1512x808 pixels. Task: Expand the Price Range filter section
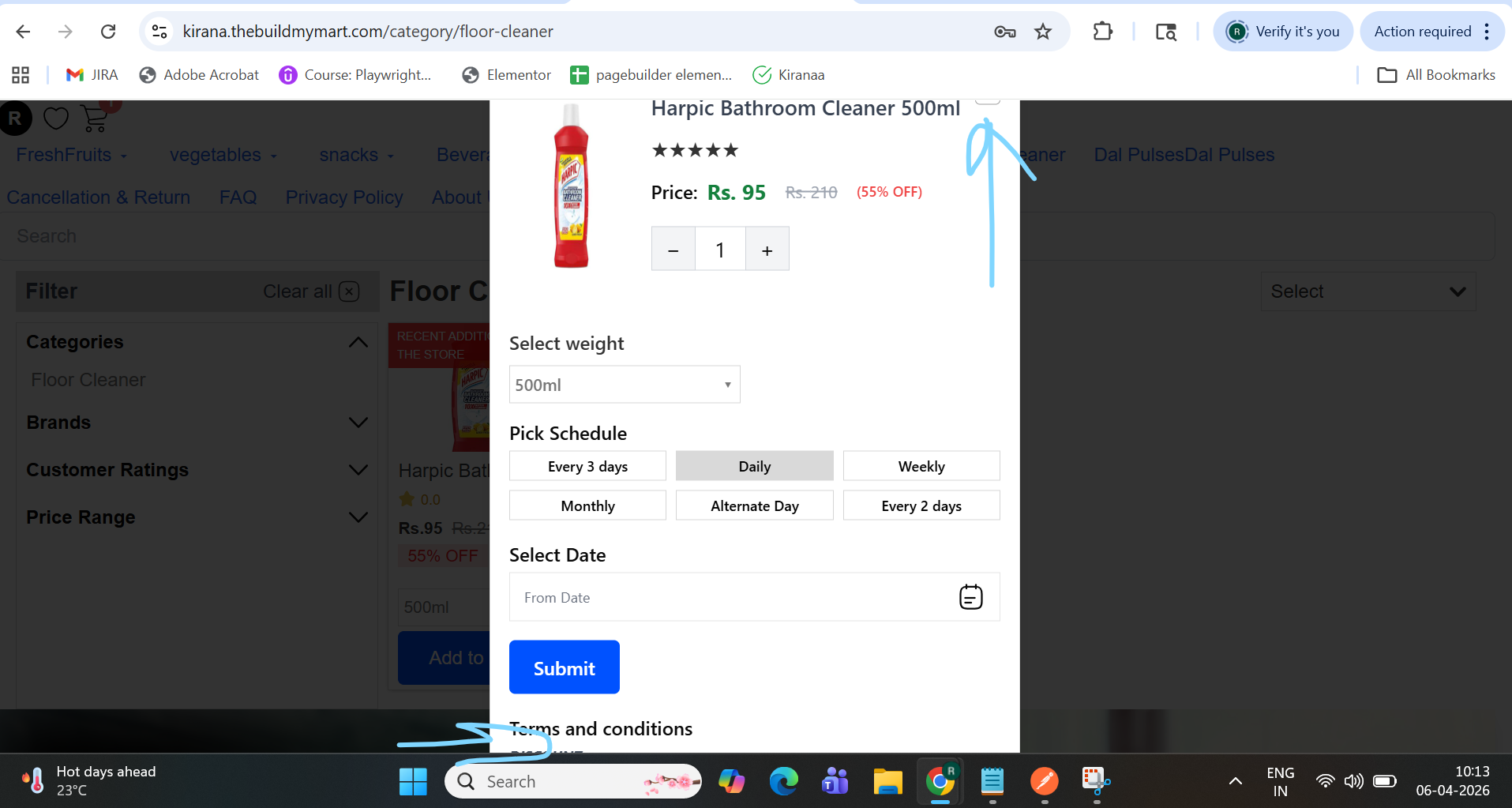click(358, 517)
